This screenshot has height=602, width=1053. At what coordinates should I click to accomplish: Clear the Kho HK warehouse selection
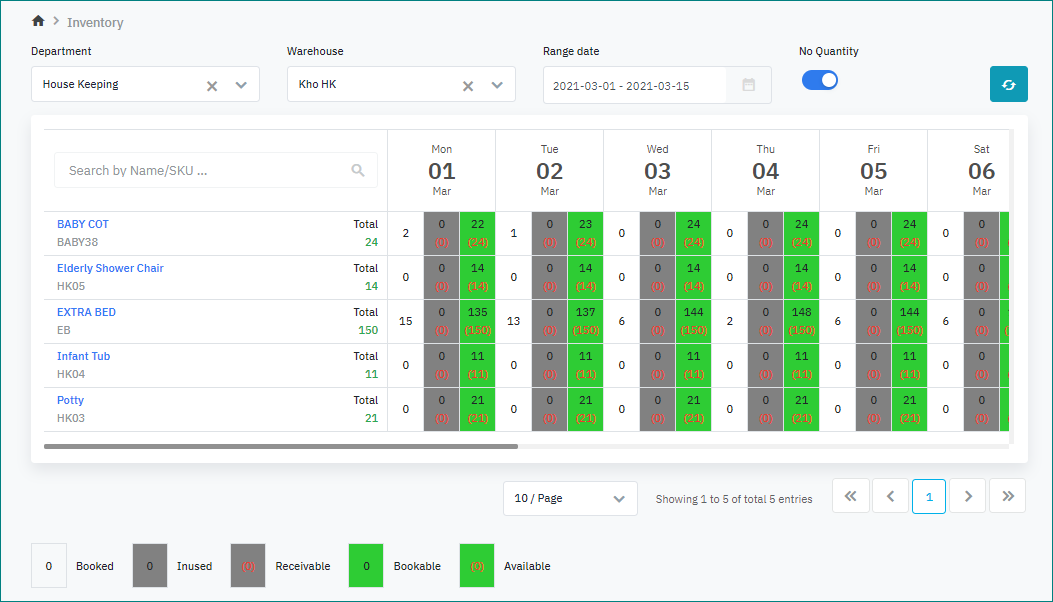[468, 85]
